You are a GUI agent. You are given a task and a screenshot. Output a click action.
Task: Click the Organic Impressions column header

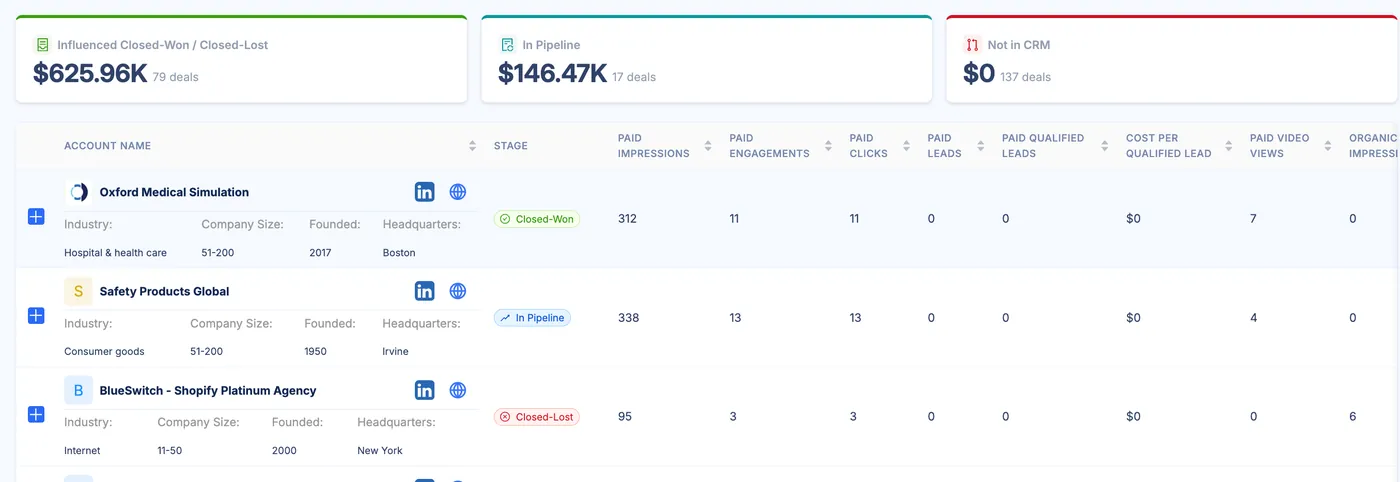pos(1374,146)
